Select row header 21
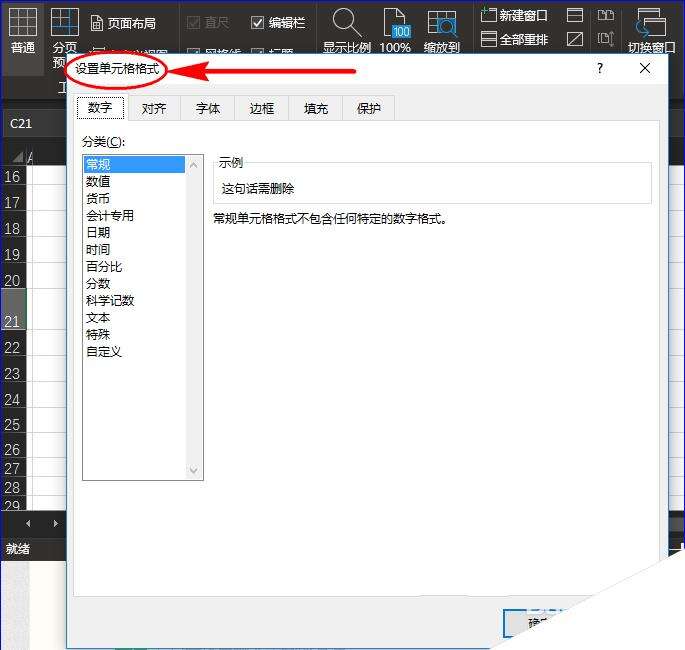685x650 pixels. tap(13, 309)
